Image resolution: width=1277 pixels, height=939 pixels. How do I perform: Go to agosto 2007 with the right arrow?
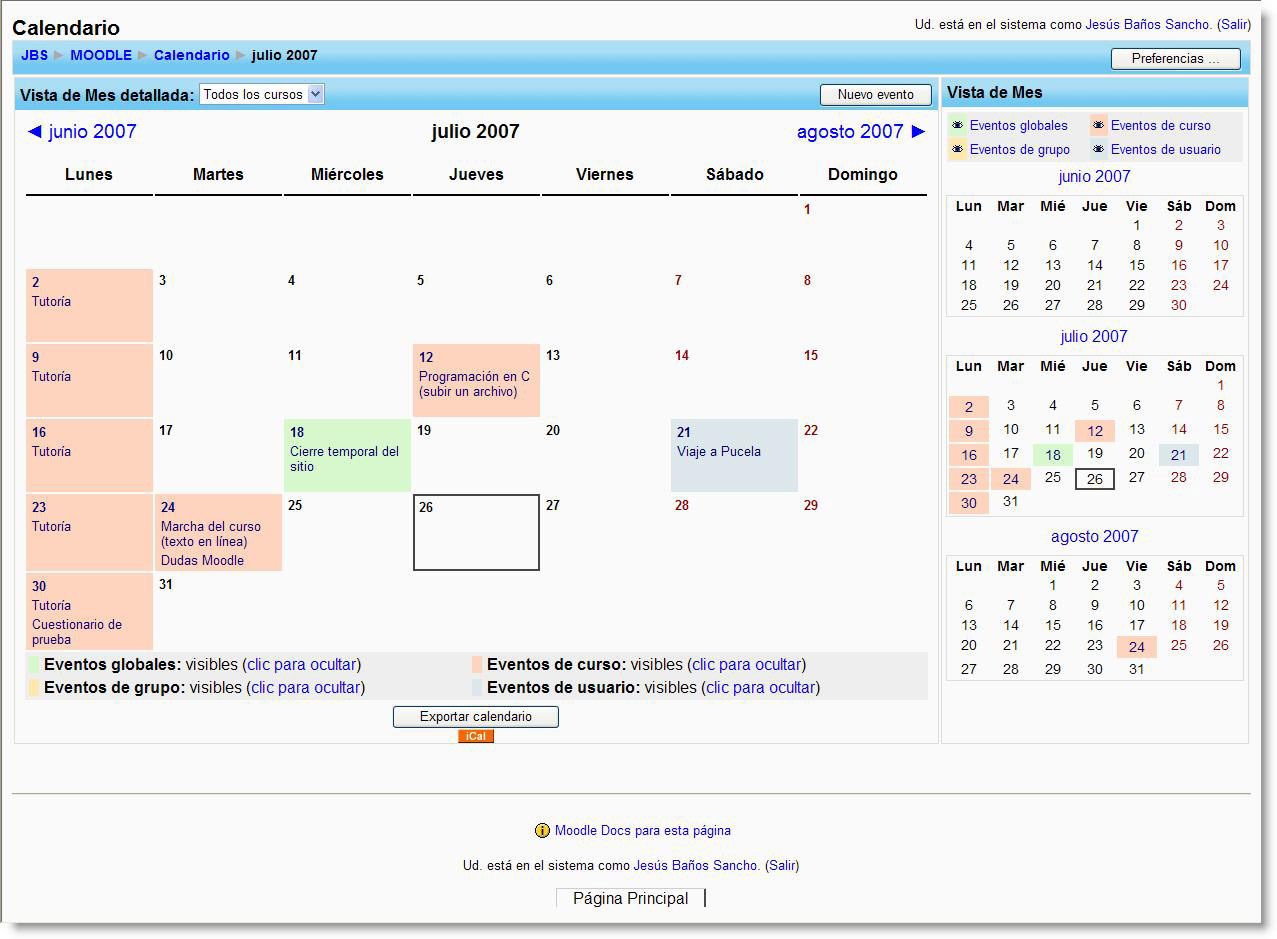pos(918,131)
